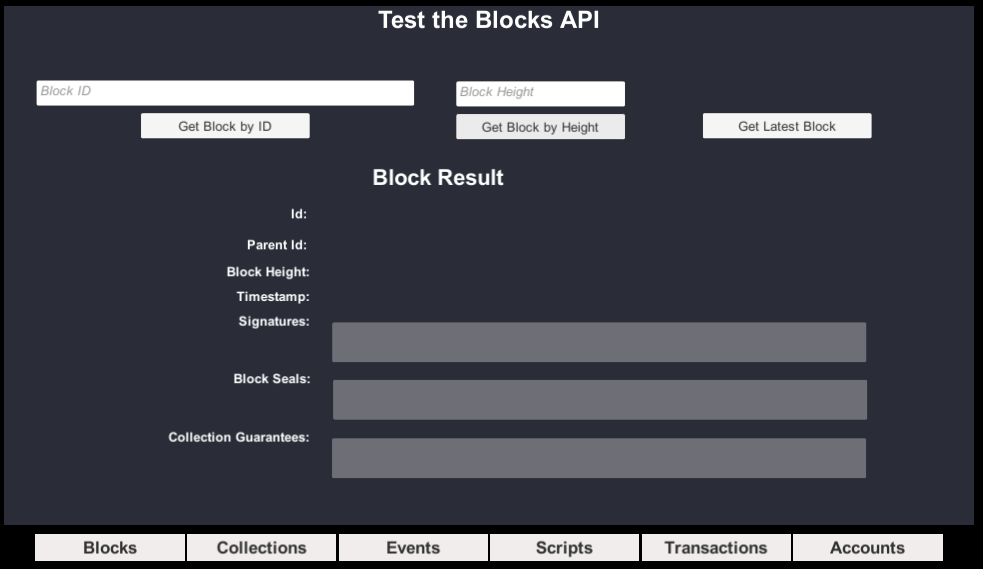
Task: Select the Collection Guarantees result box
Action: 599,458
